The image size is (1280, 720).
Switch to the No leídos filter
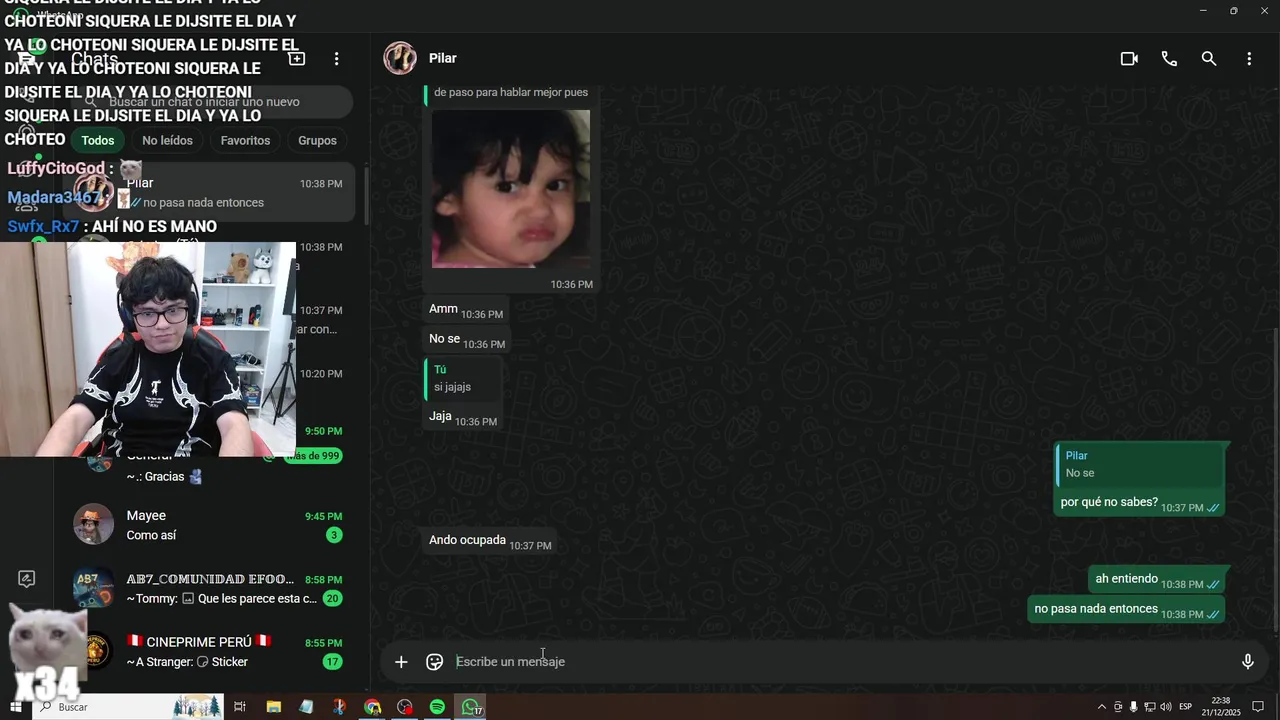point(167,140)
